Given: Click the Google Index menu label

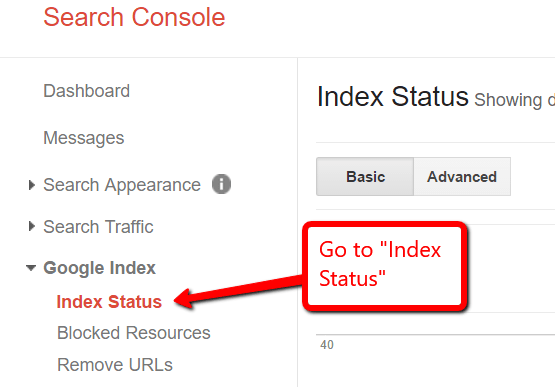Looking at the screenshot, I should [99, 268].
